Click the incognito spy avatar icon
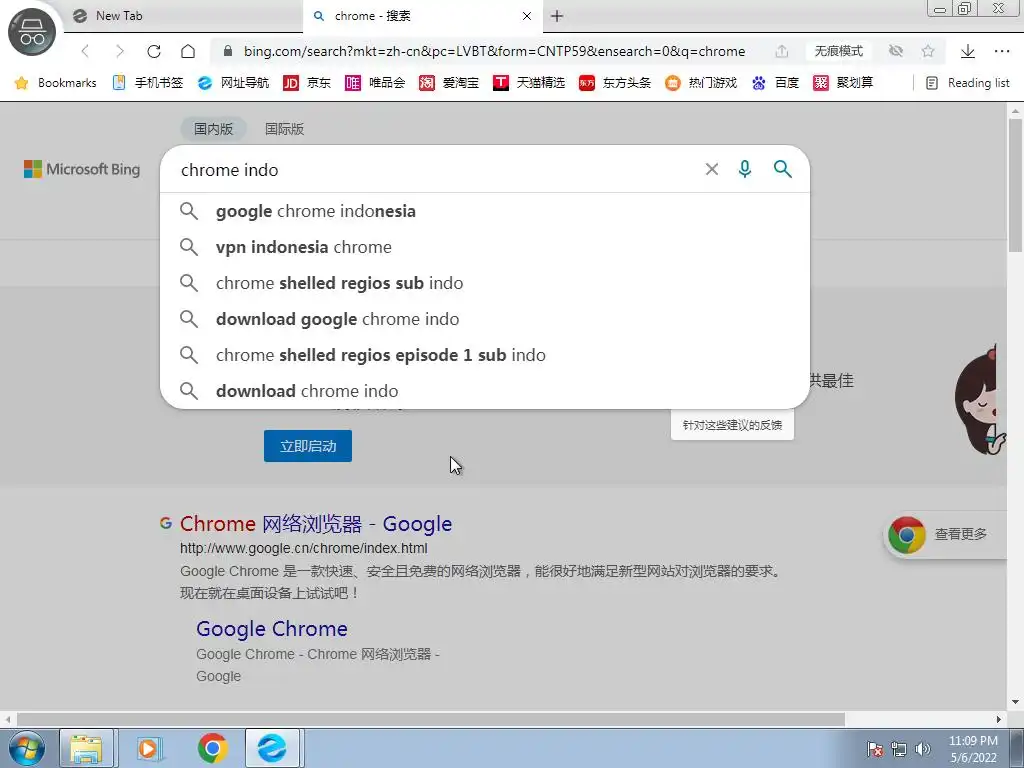Screen dimensions: 1024x768 [31, 31]
